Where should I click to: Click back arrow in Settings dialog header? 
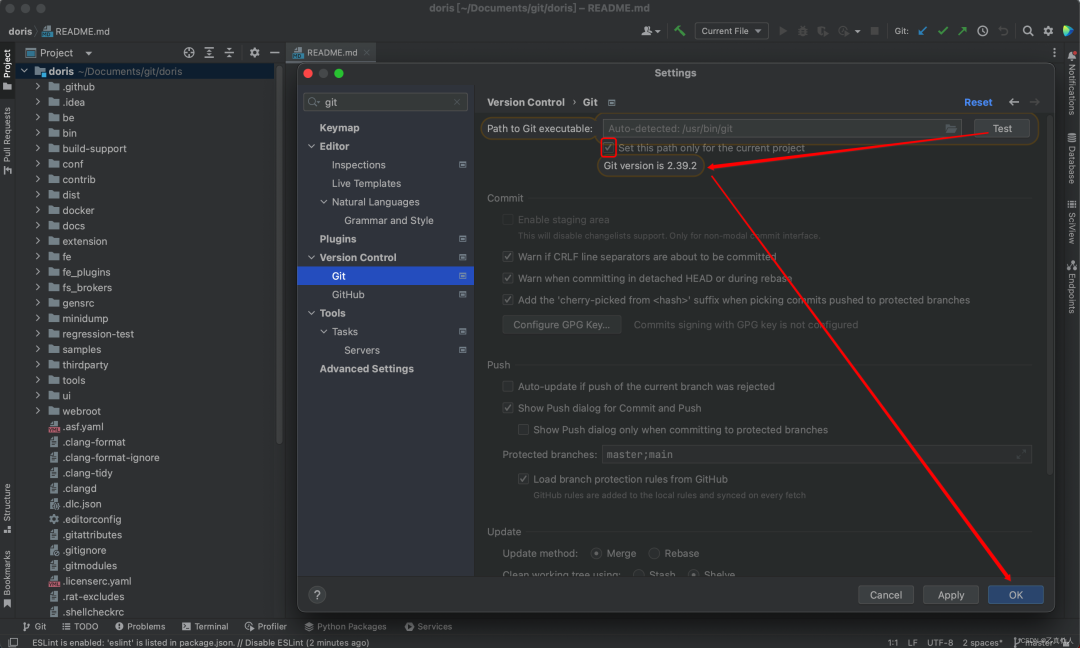tap(1014, 102)
